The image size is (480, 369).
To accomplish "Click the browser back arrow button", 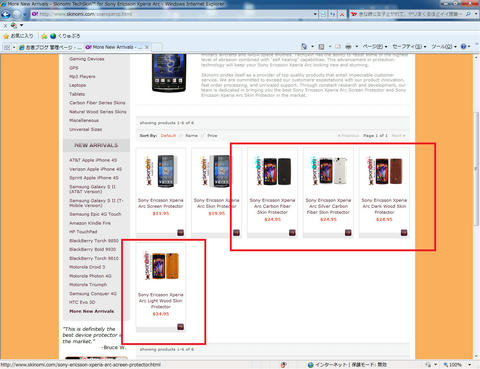I will (5, 14).
